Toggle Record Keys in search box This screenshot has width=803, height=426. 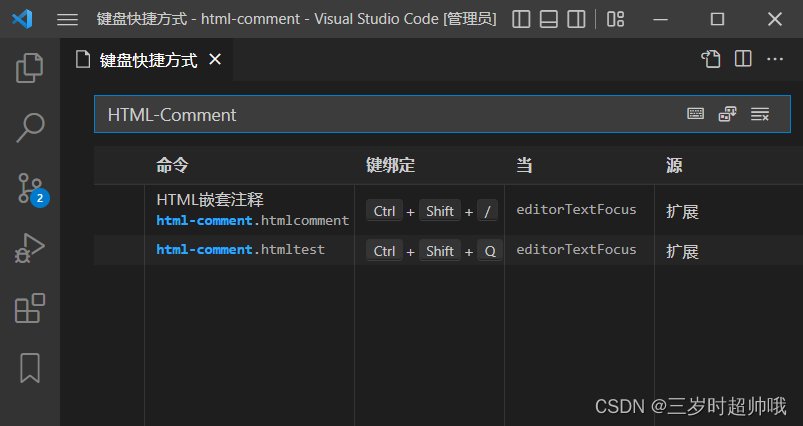(x=695, y=114)
